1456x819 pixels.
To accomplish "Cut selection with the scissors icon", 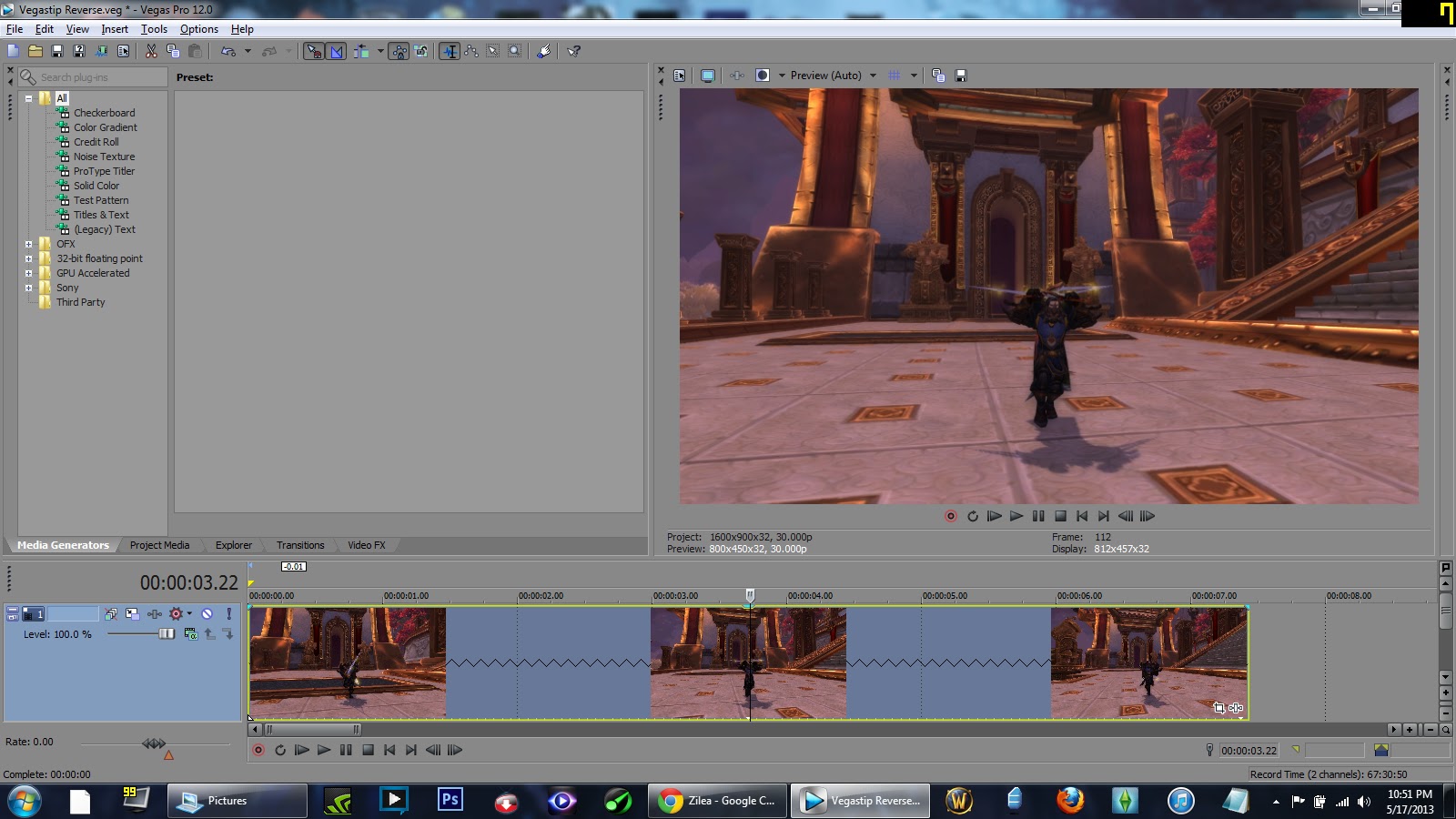I will [x=151, y=51].
